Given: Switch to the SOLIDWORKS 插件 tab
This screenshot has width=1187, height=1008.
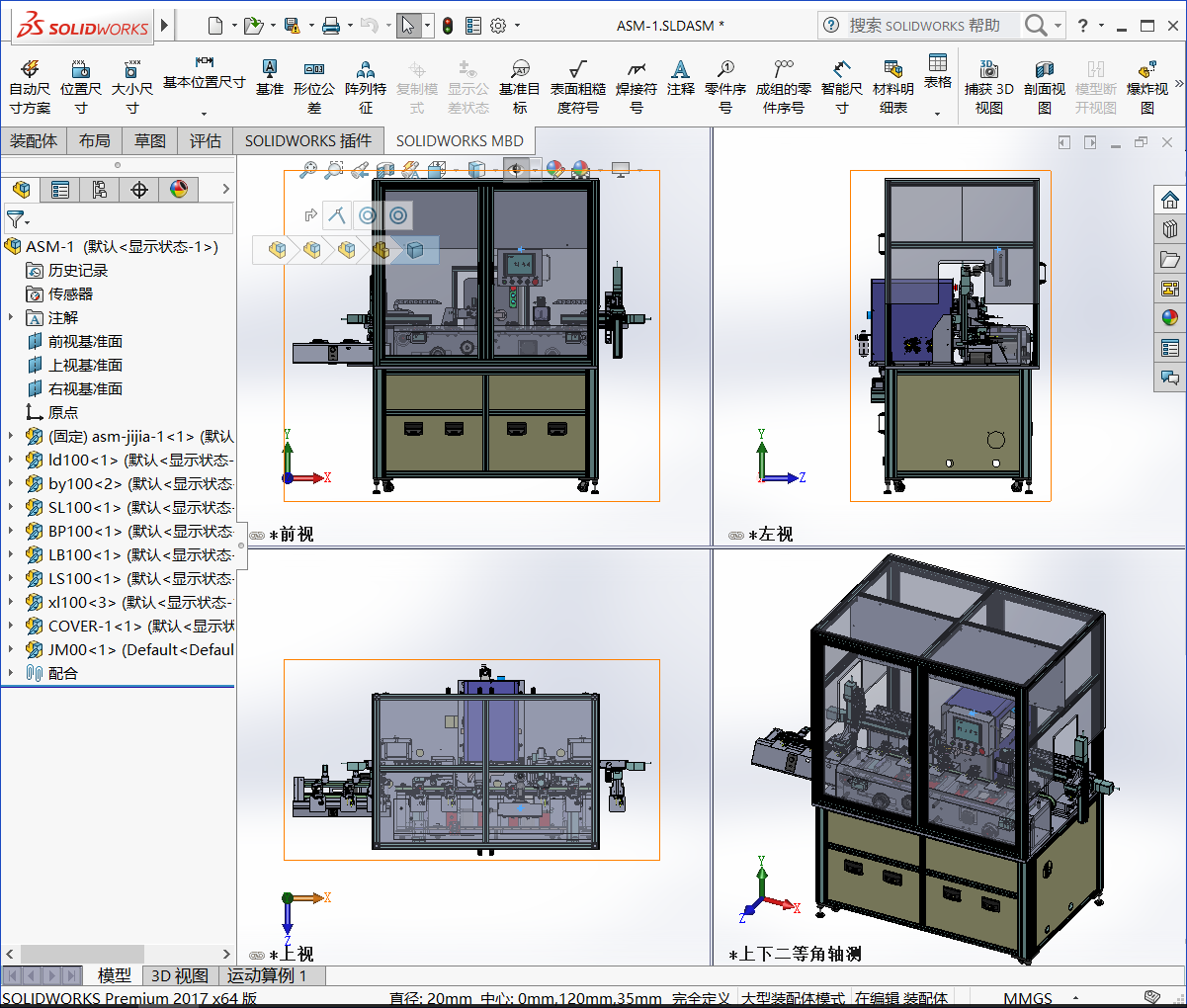Looking at the screenshot, I should (x=308, y=140).
